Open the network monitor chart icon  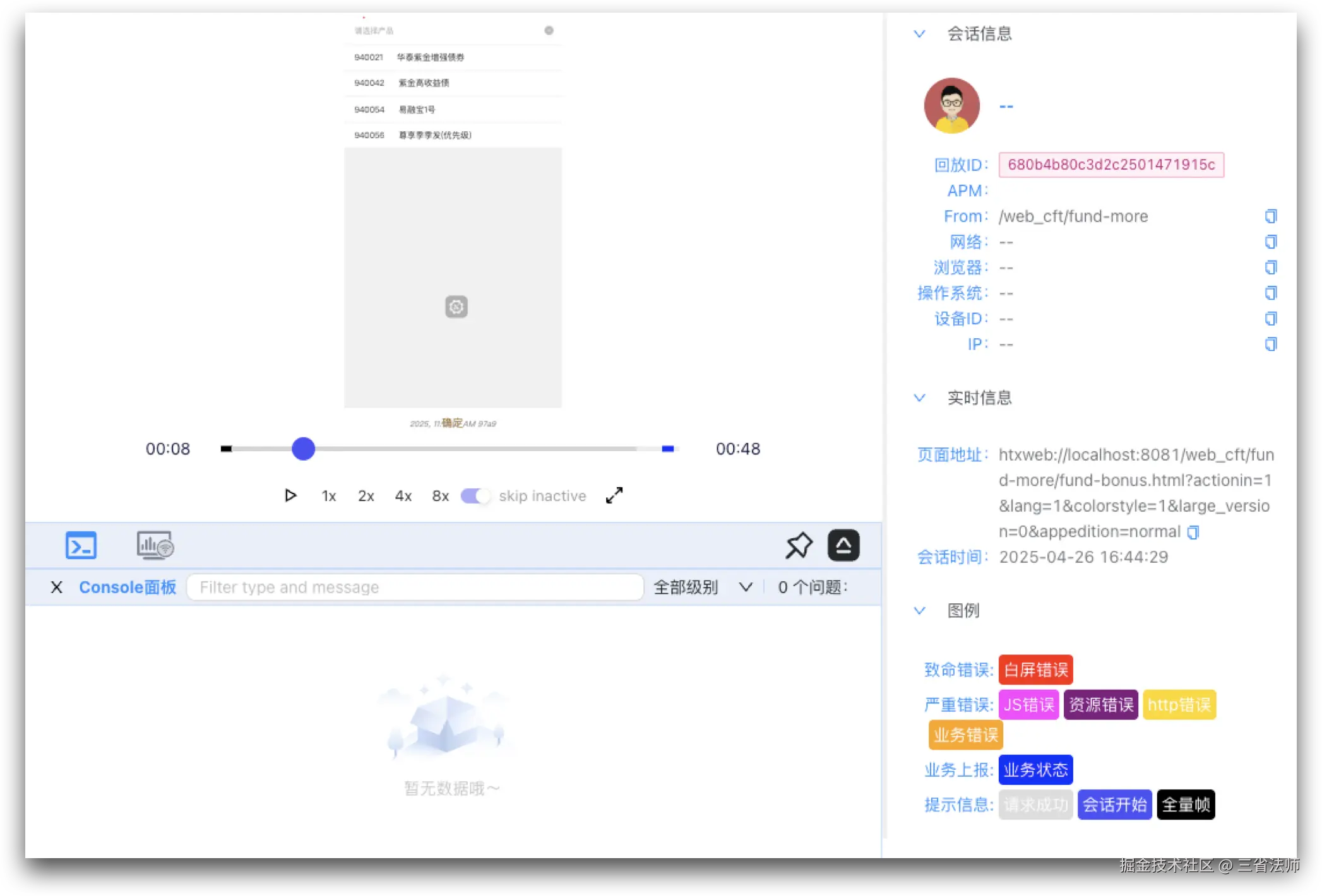tap(155, 546)
